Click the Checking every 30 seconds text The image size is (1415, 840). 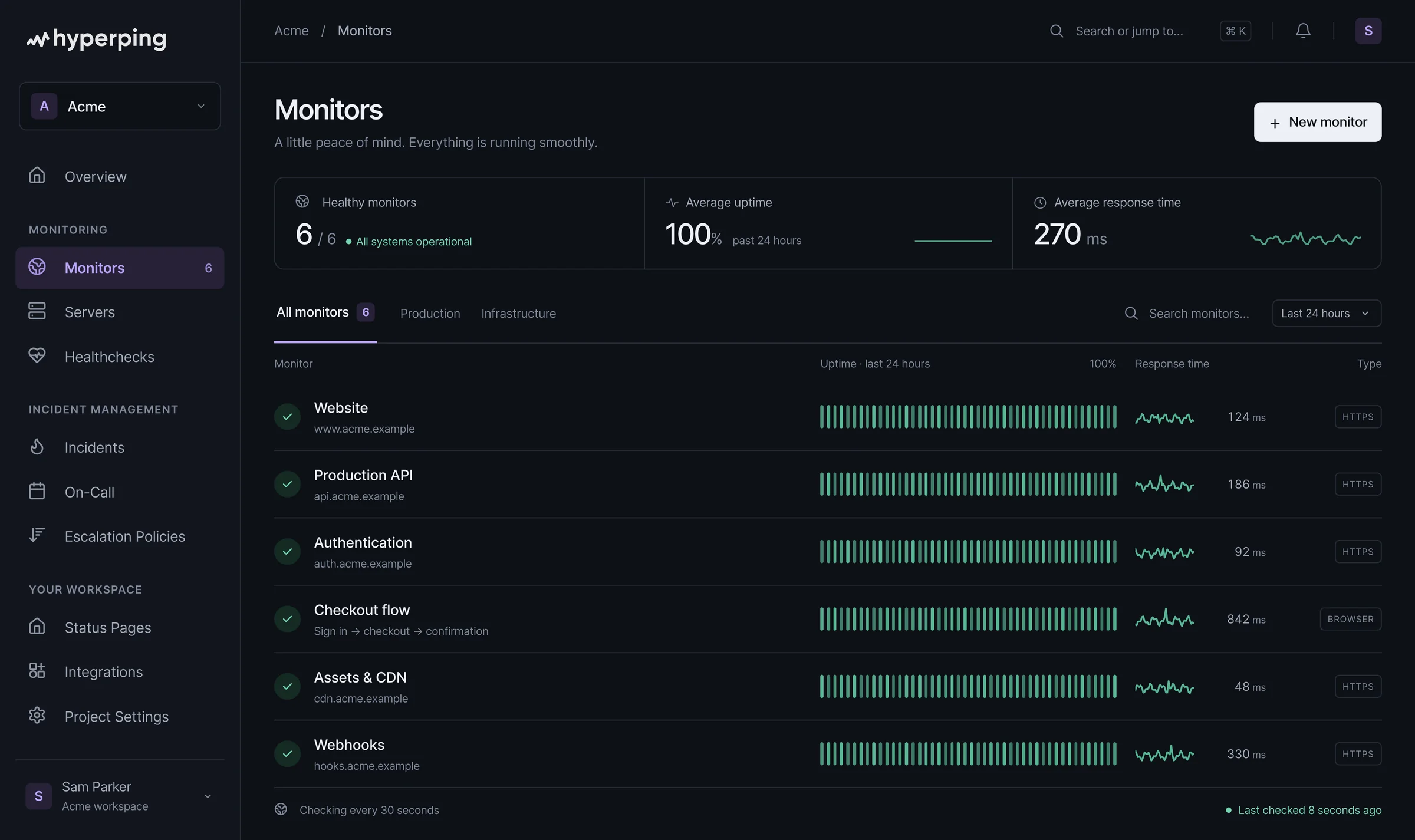tap(369, 810)
